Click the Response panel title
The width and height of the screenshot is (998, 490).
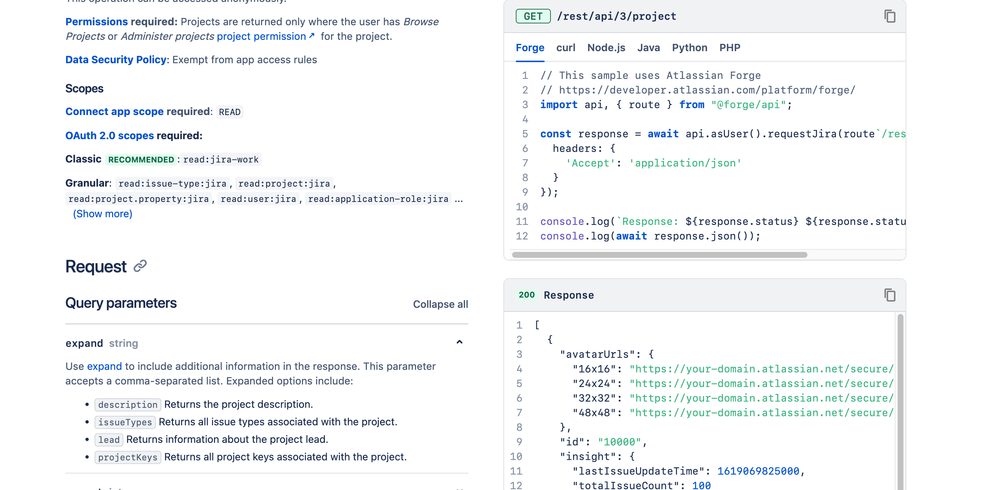[568, 295]
